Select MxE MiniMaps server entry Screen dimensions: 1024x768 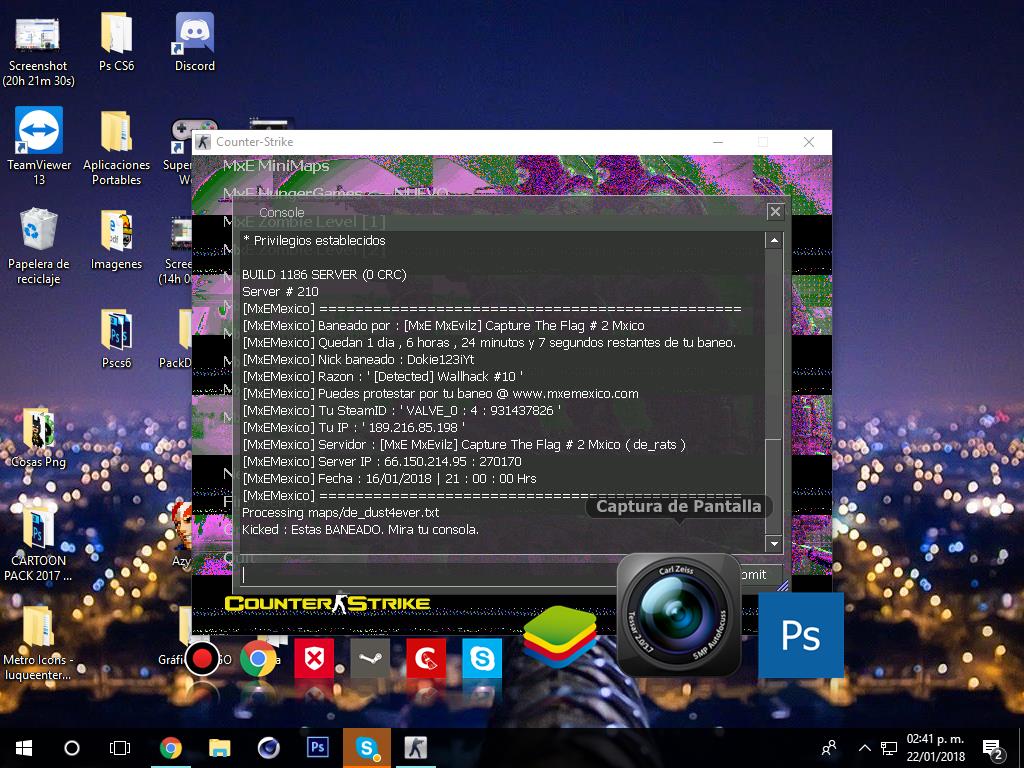pyautogui.click(x=276, y=166)
